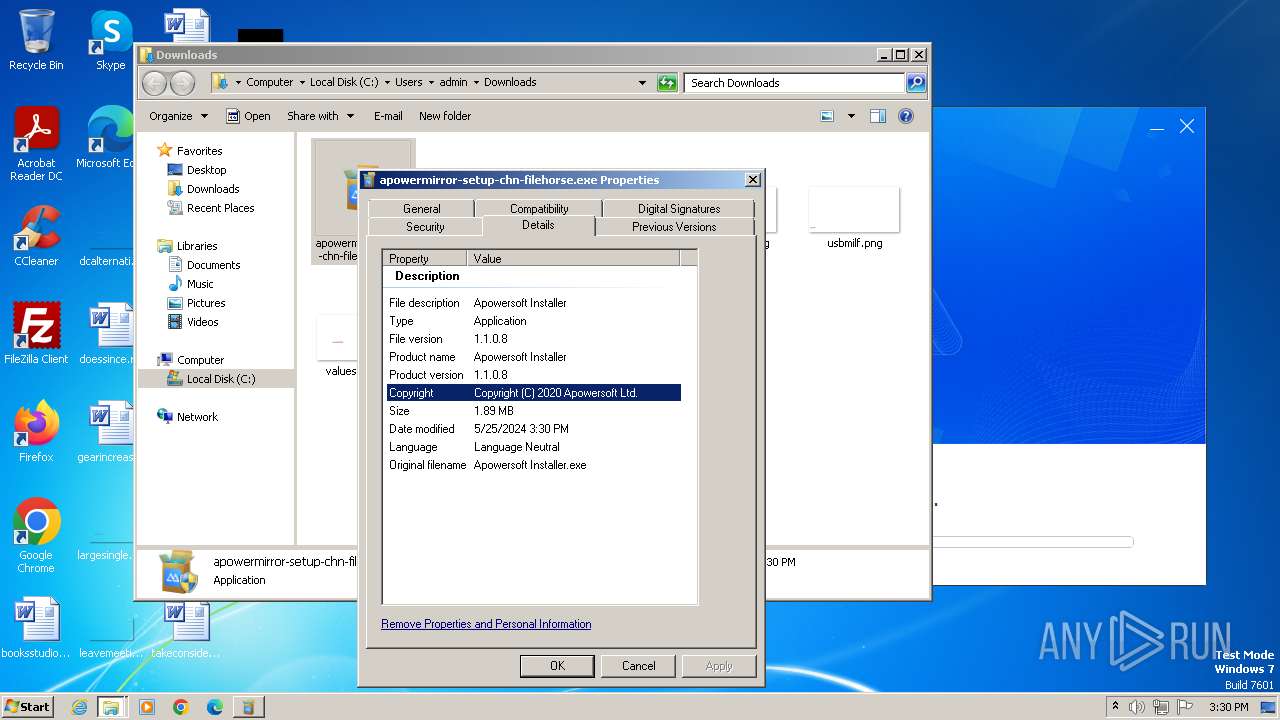The width and height of the screenshot is (1280, 720).
Task: Click Remove Properties and Personal Information link
Action: pos(486,624)
